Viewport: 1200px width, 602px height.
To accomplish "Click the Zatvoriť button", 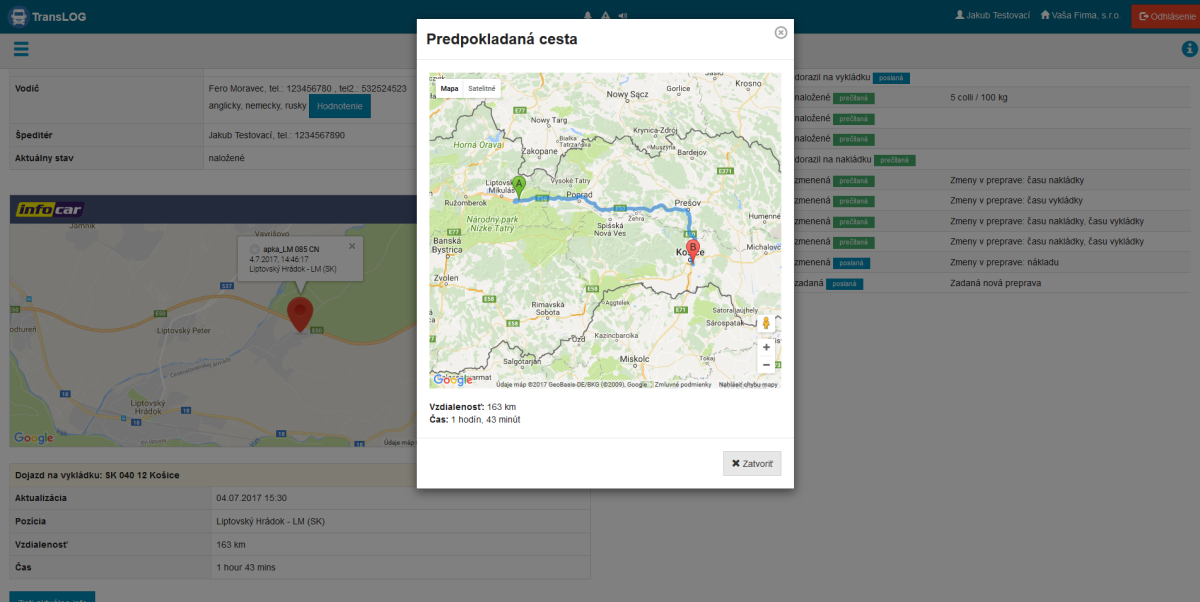I will 752,464.
